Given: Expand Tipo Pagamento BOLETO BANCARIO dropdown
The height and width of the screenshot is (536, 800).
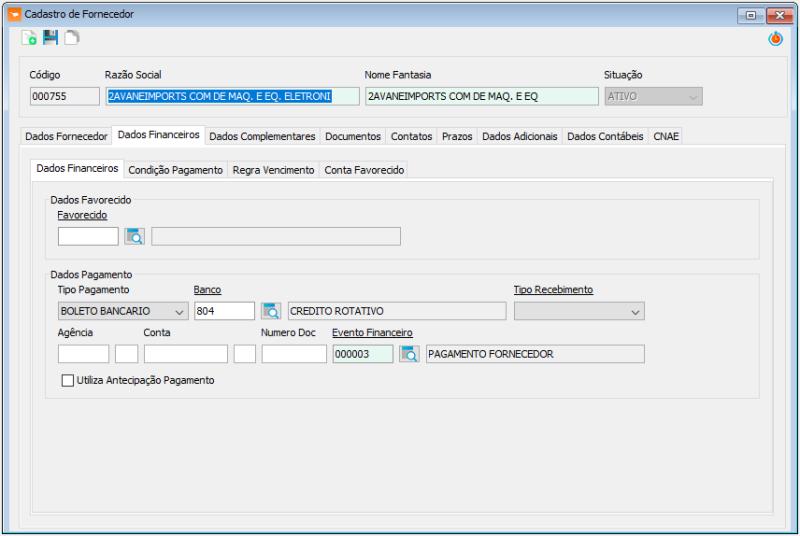Looking at the screenshot, I should (123, 311).
